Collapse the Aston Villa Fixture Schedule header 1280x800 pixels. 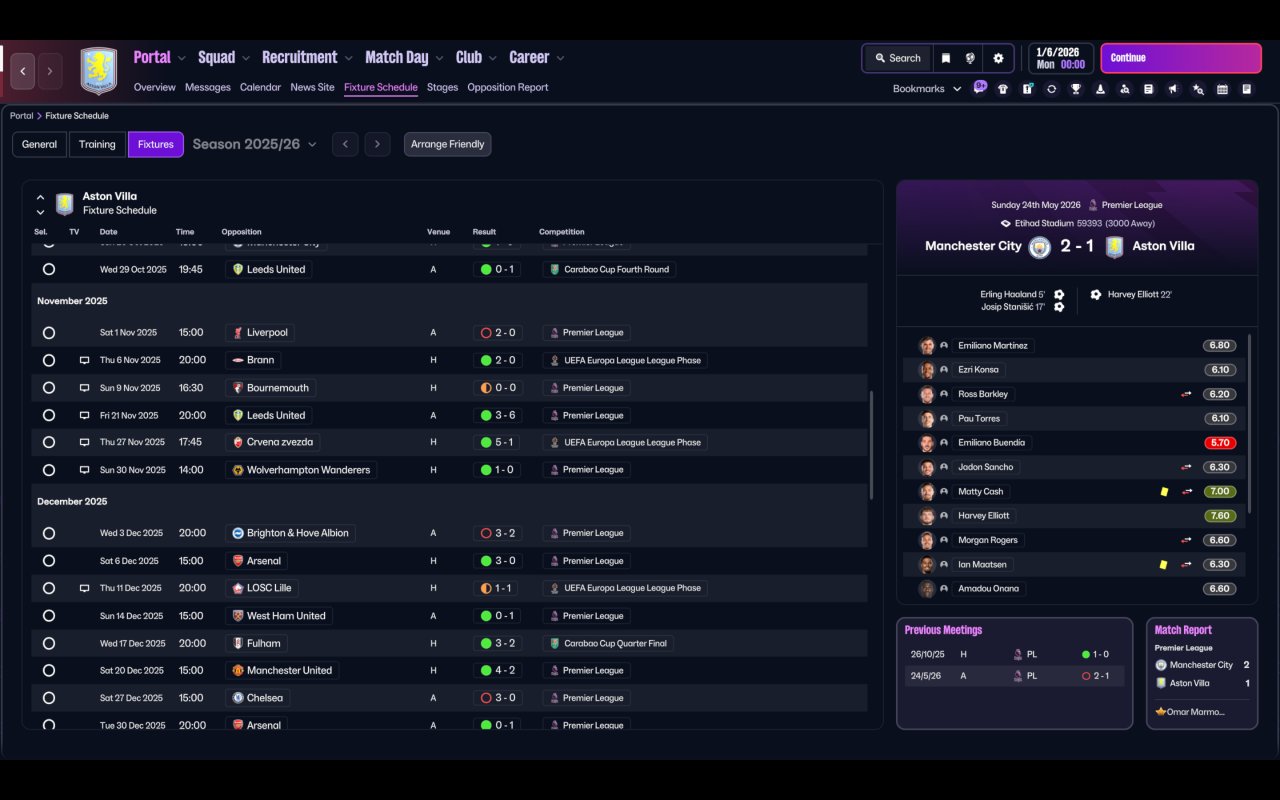pos(40,197)
